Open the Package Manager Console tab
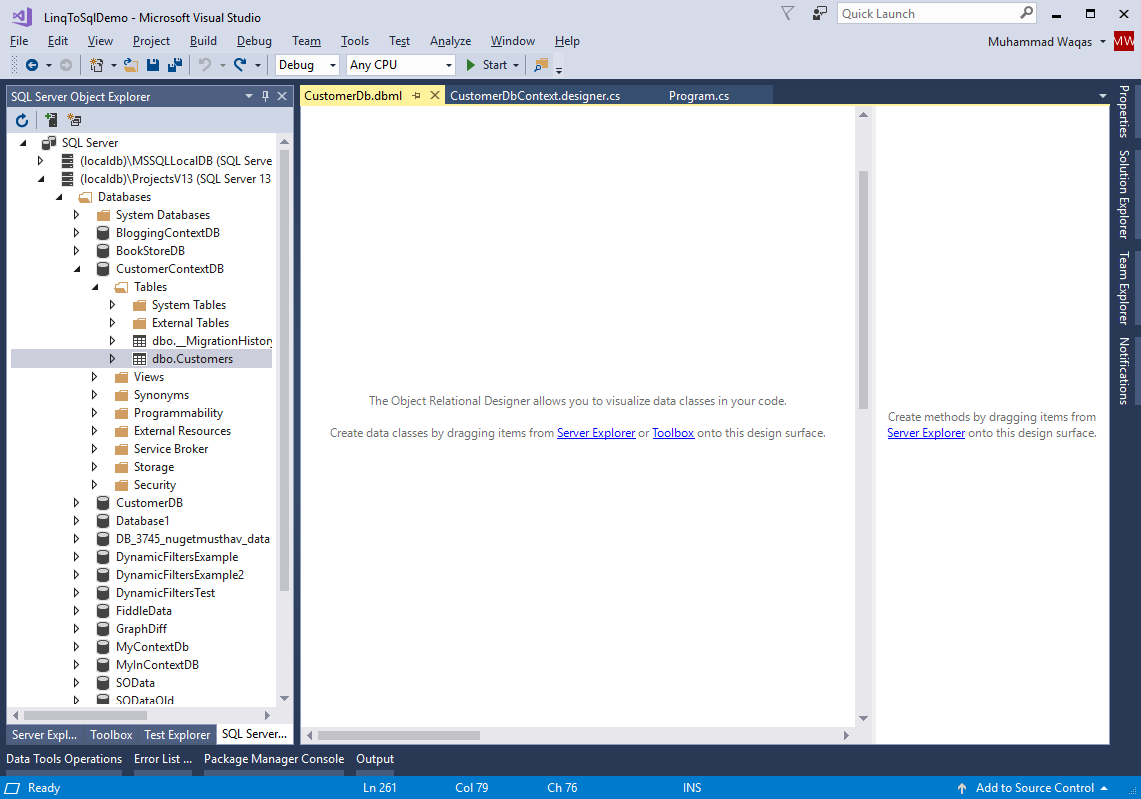Image resolution: width=1141 pixels, height=799 pixels. click(x=274, y=759)
